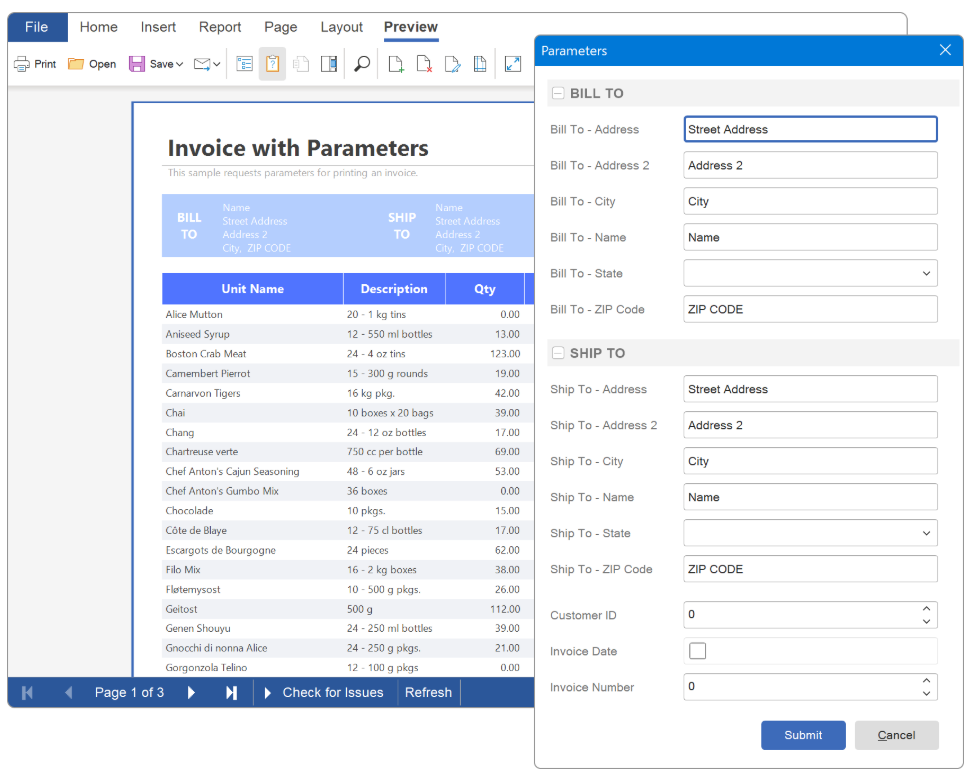Screen dimensions: 976x773
Task: Switch to the Layout ribbon tab
Action: coord(341,27)
